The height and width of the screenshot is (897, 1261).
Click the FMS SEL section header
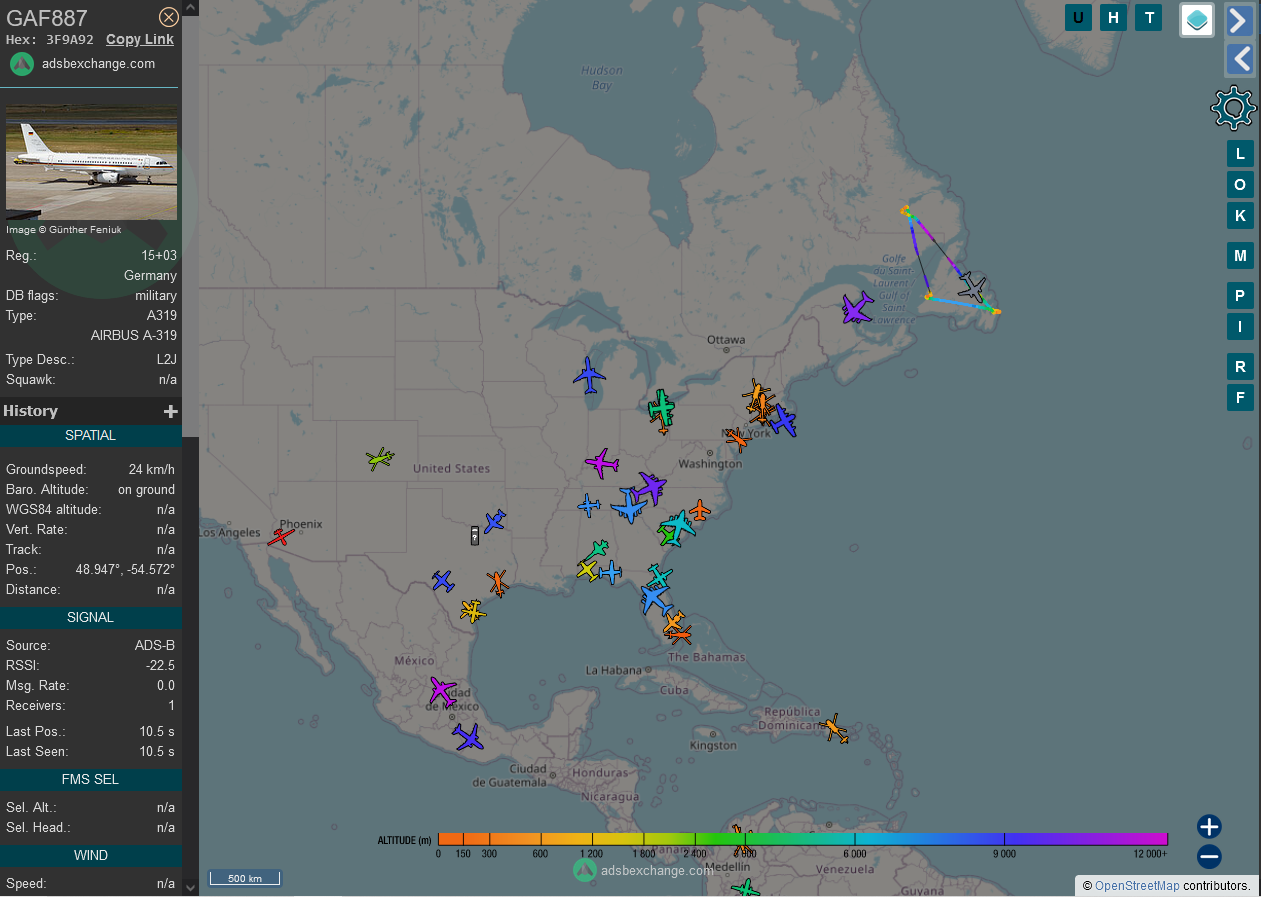click(91, 780)
